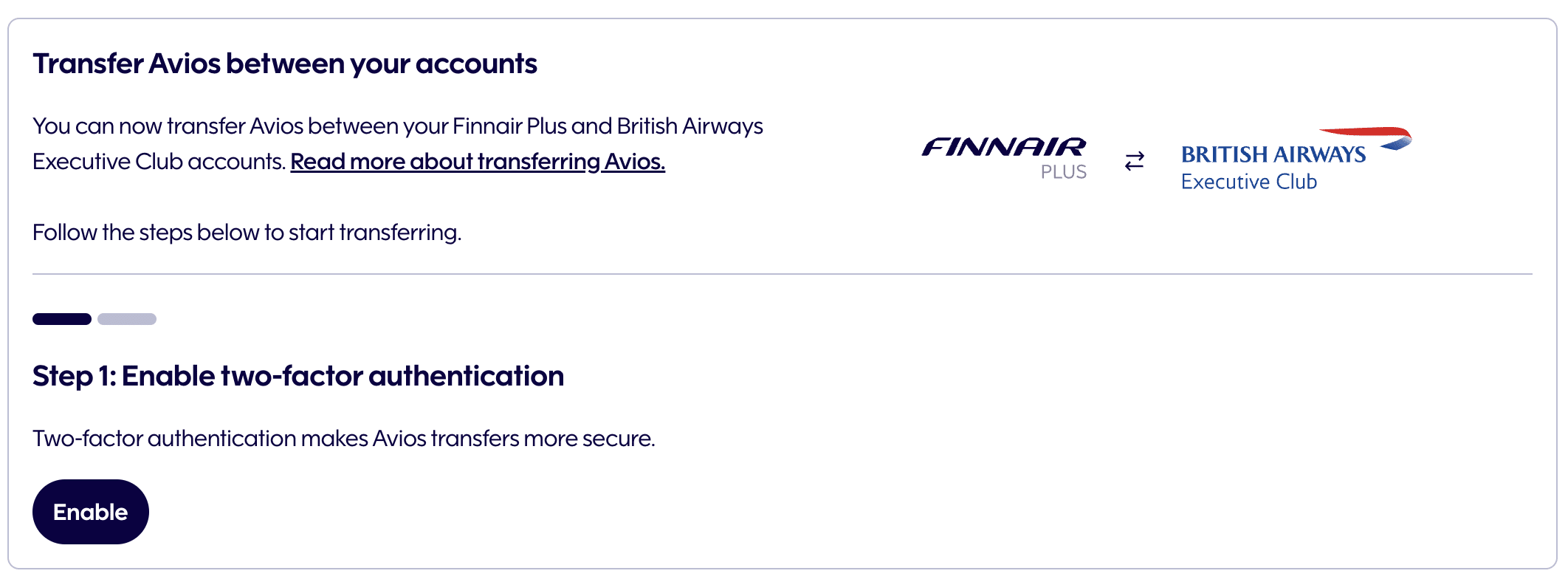The height and width of the screenshot is (582, 1568).
Task: Click the Finnair wordmark logo
Action: coord(1003,147)
